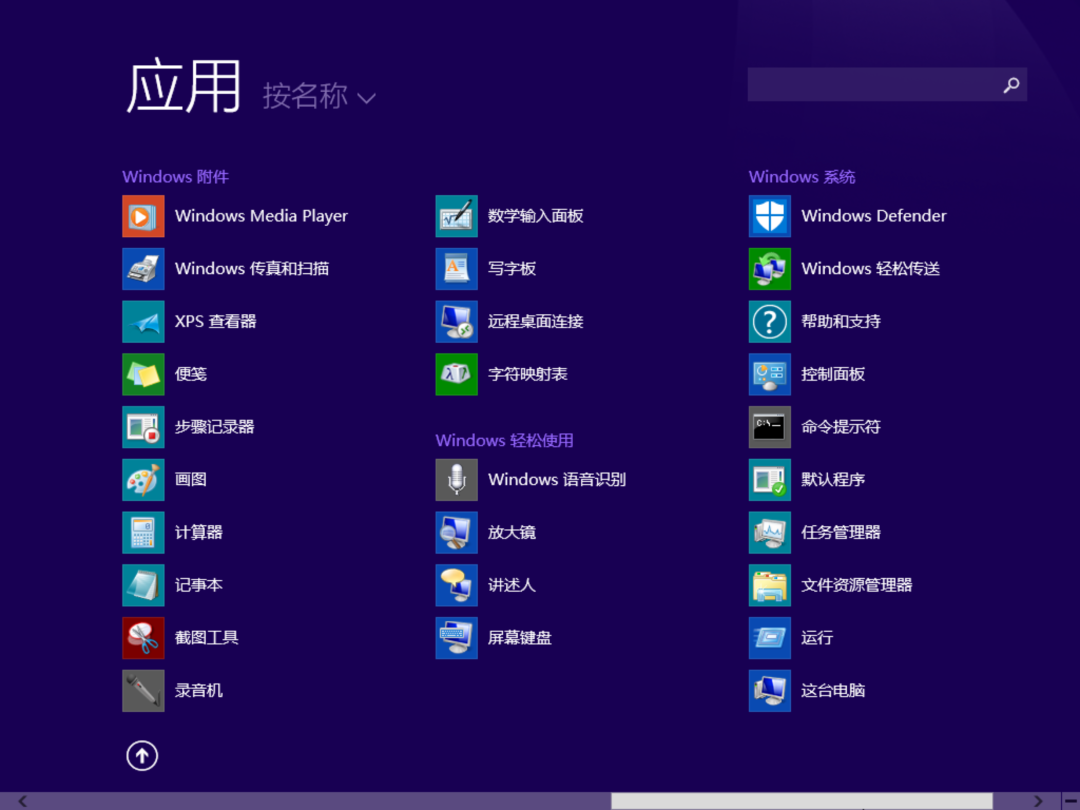
Task: Click the 文件资源管理器 text label
Action: (857, 585)
